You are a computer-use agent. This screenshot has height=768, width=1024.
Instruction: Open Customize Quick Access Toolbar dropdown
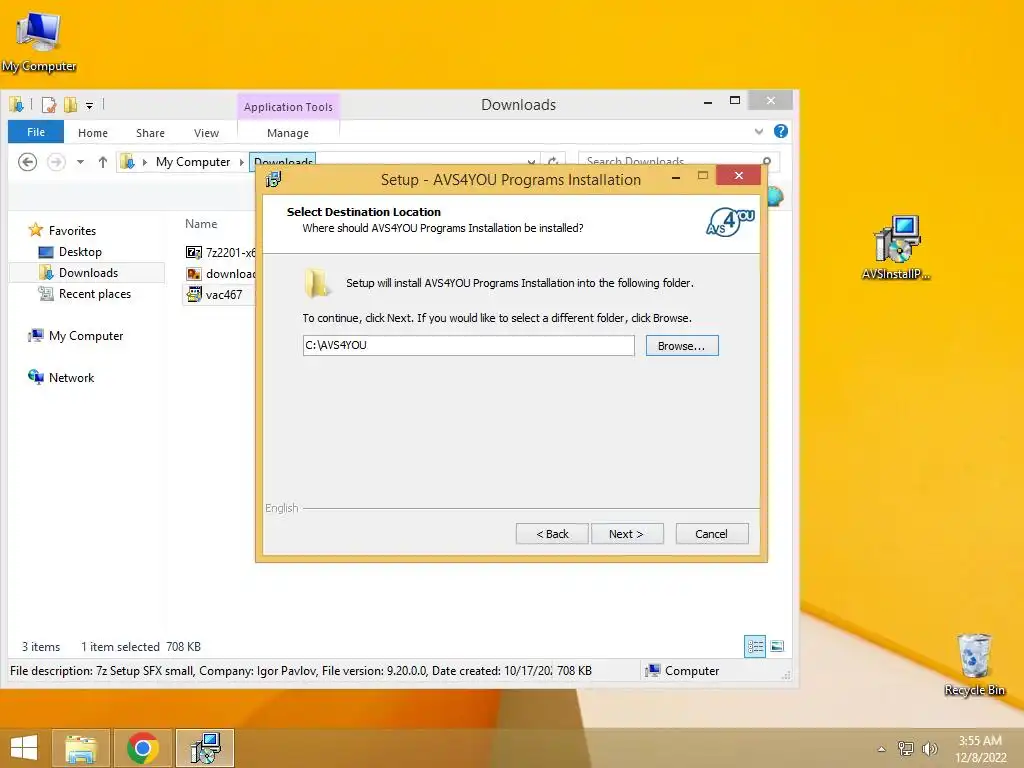[89, 105]
